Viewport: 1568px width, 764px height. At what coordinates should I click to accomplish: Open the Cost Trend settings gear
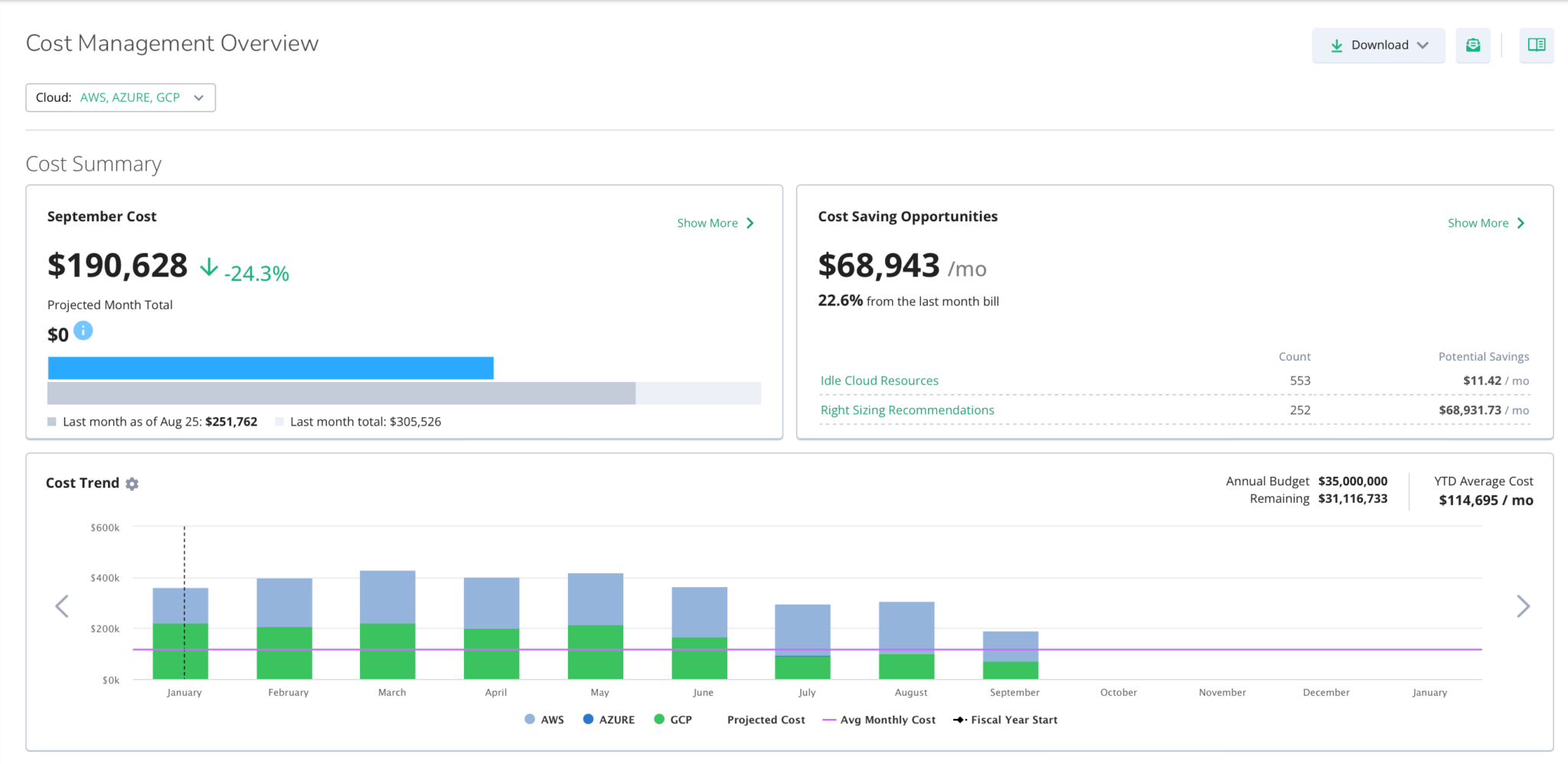pos(132,483)
